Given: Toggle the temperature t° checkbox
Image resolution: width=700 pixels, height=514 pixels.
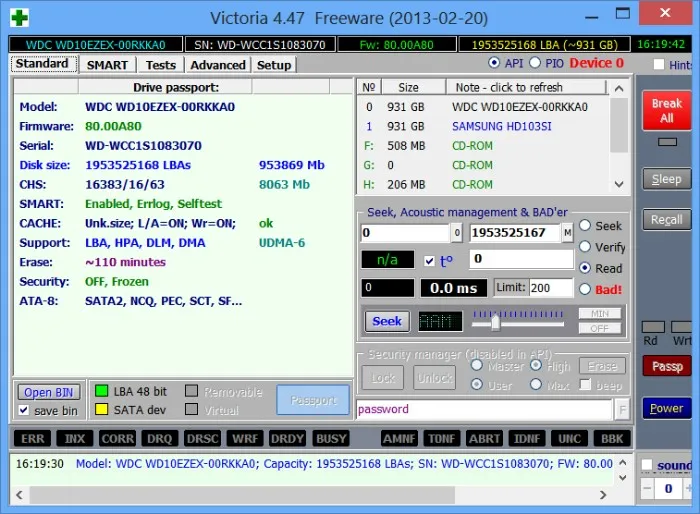Looking at the screenshot, I should tap(429, 261).
